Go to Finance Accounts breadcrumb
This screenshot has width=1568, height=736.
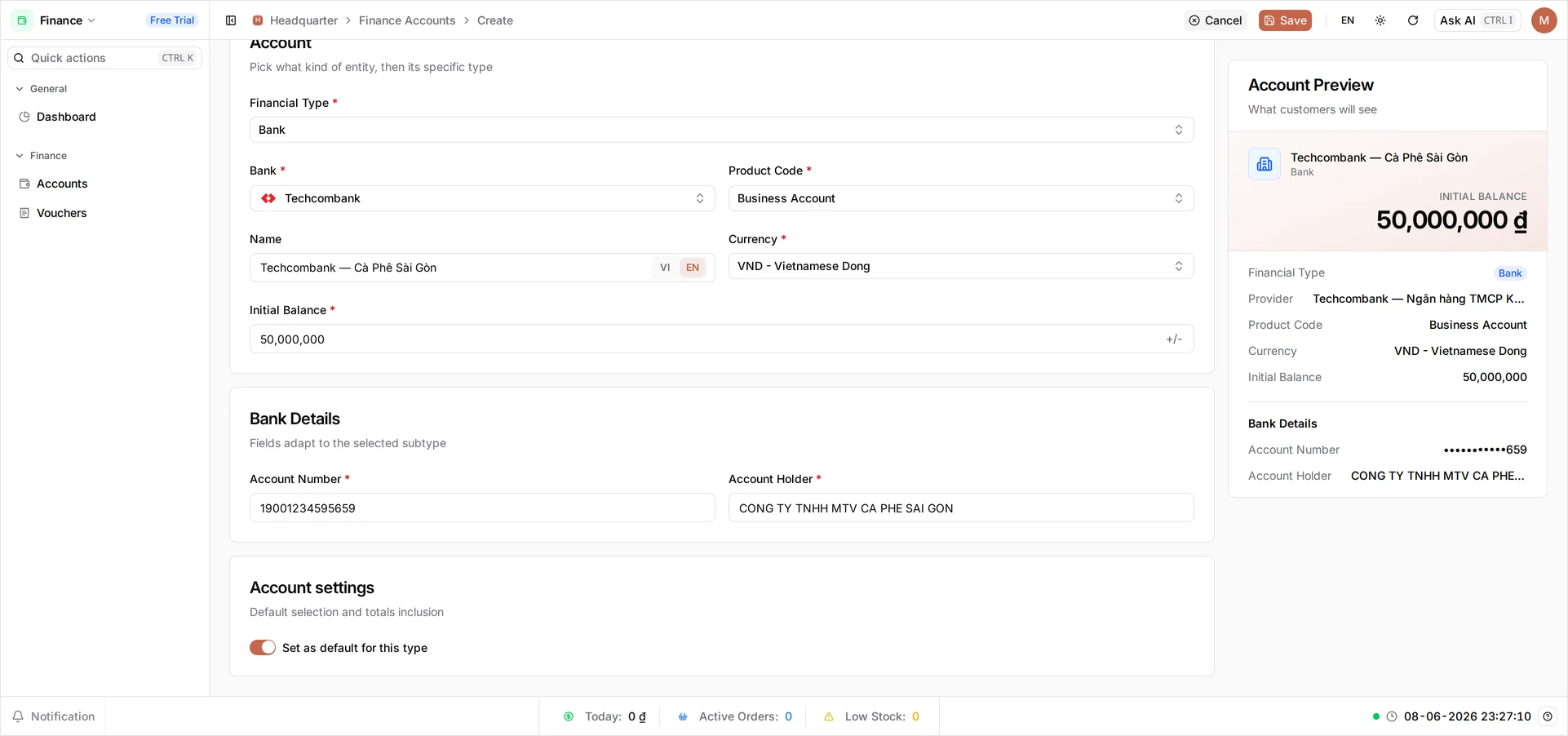[407, 20]
